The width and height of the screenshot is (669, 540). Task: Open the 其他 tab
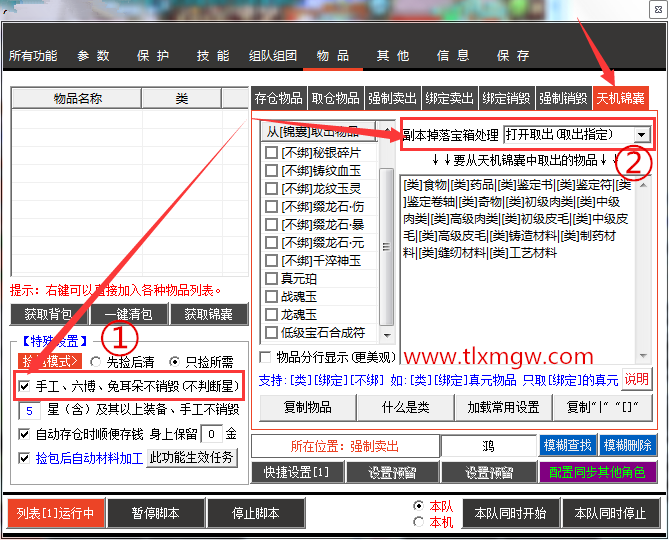click(x=393, y=55)
